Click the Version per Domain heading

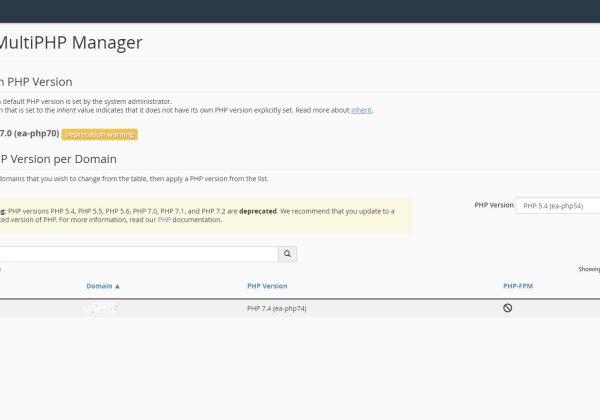[x=58, y=159]
